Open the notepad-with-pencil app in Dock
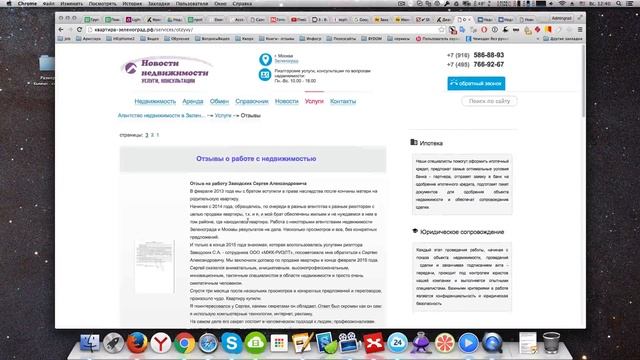640x360 pixels. (302, 343)
